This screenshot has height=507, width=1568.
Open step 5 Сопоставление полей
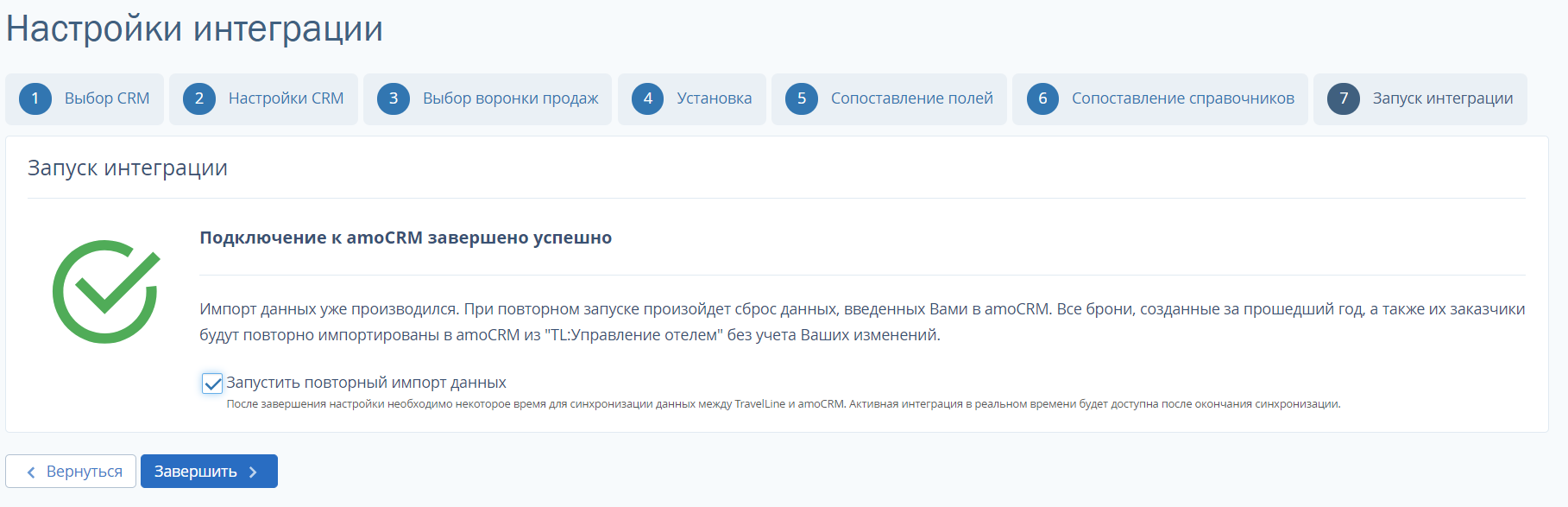pyautogui.click(x=889, y=99)
